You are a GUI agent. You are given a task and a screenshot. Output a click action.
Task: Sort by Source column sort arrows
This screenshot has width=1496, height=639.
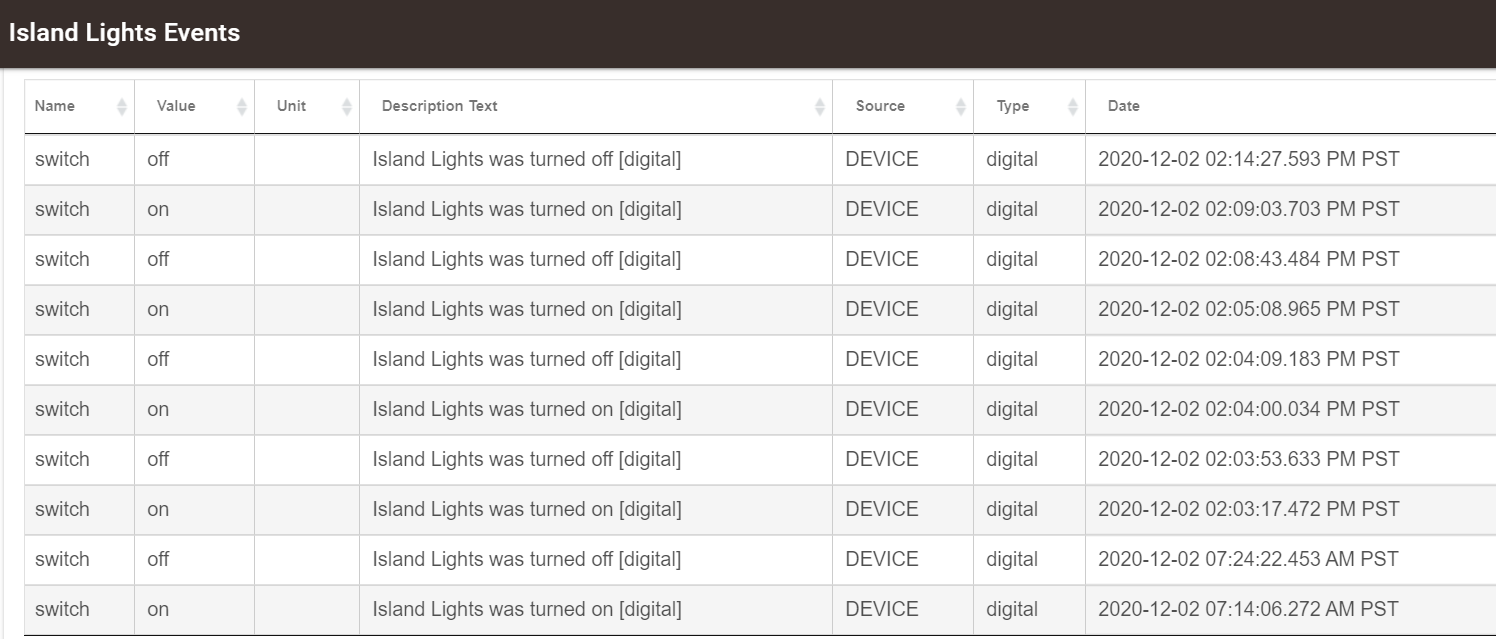coord(961,106)
